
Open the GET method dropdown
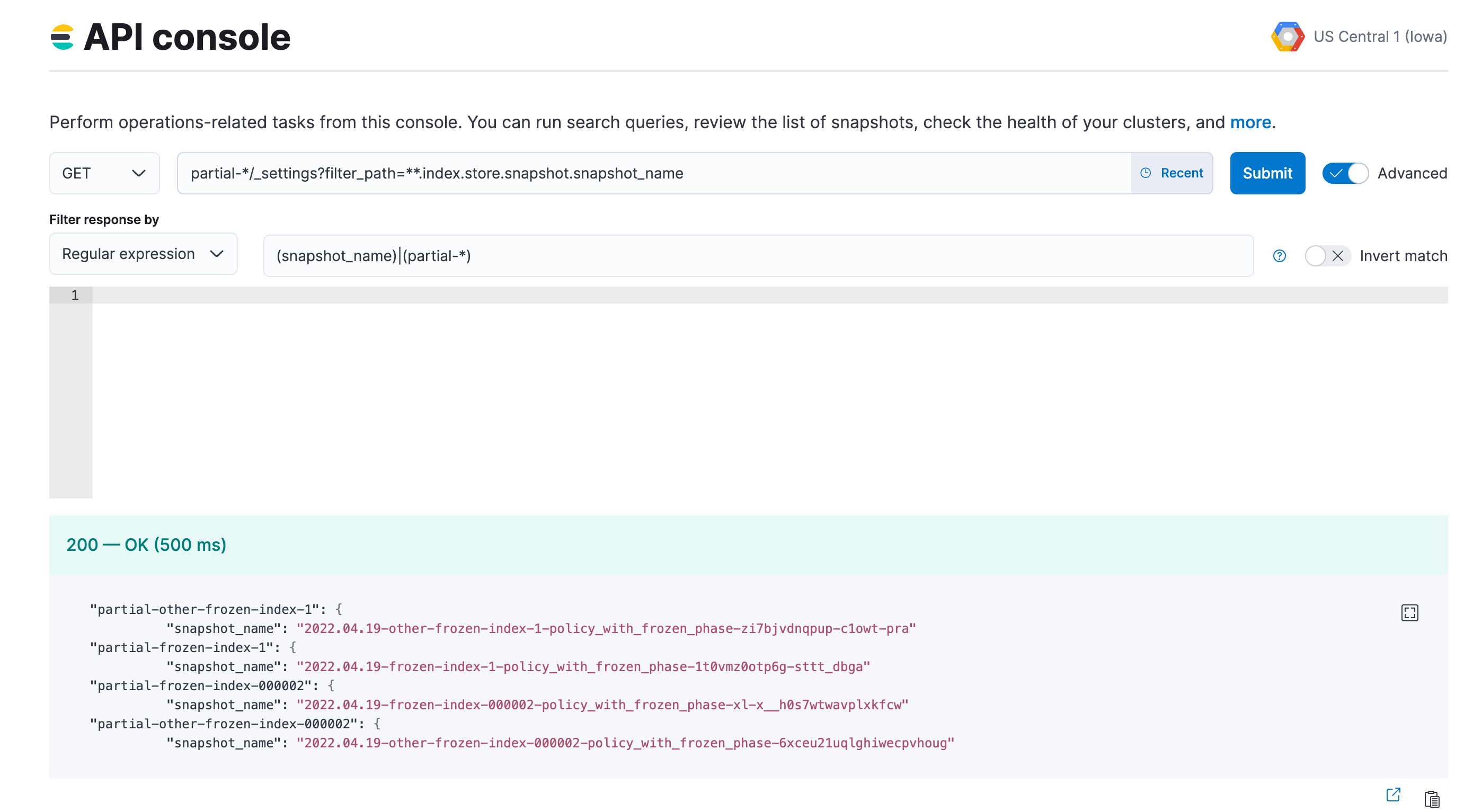point(104,173)
